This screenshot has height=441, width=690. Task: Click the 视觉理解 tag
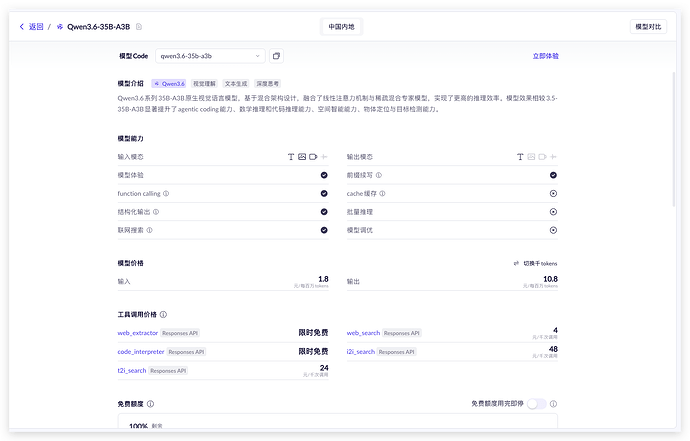click(205, 84)
